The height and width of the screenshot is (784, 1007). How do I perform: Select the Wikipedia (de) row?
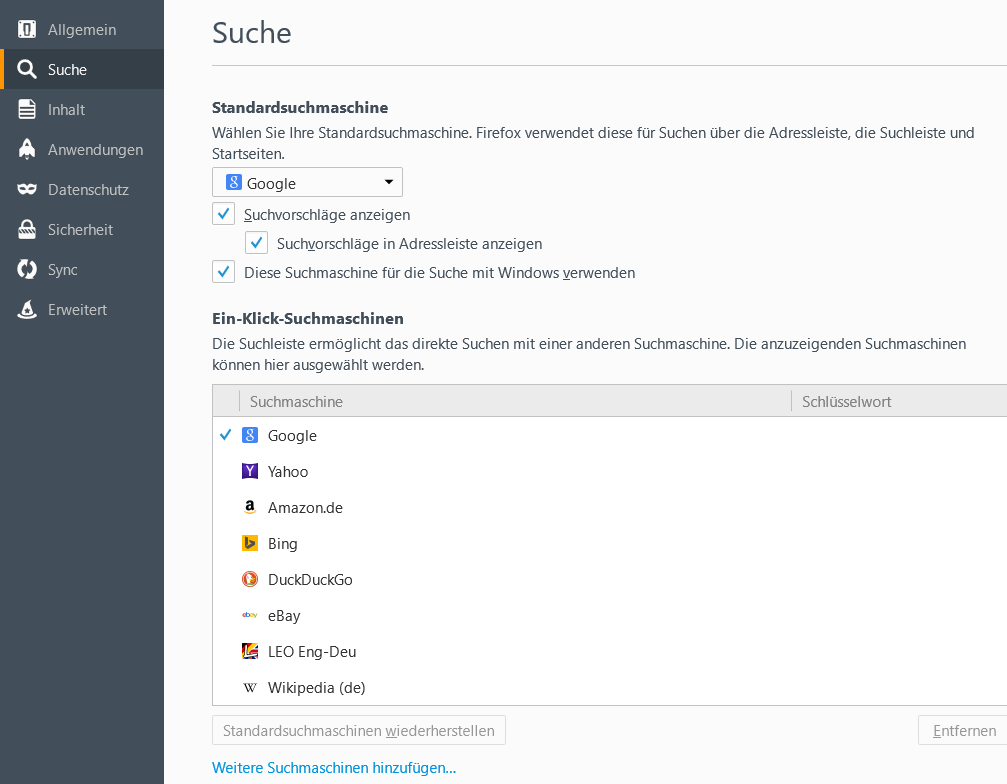click(x=316, y=688)
